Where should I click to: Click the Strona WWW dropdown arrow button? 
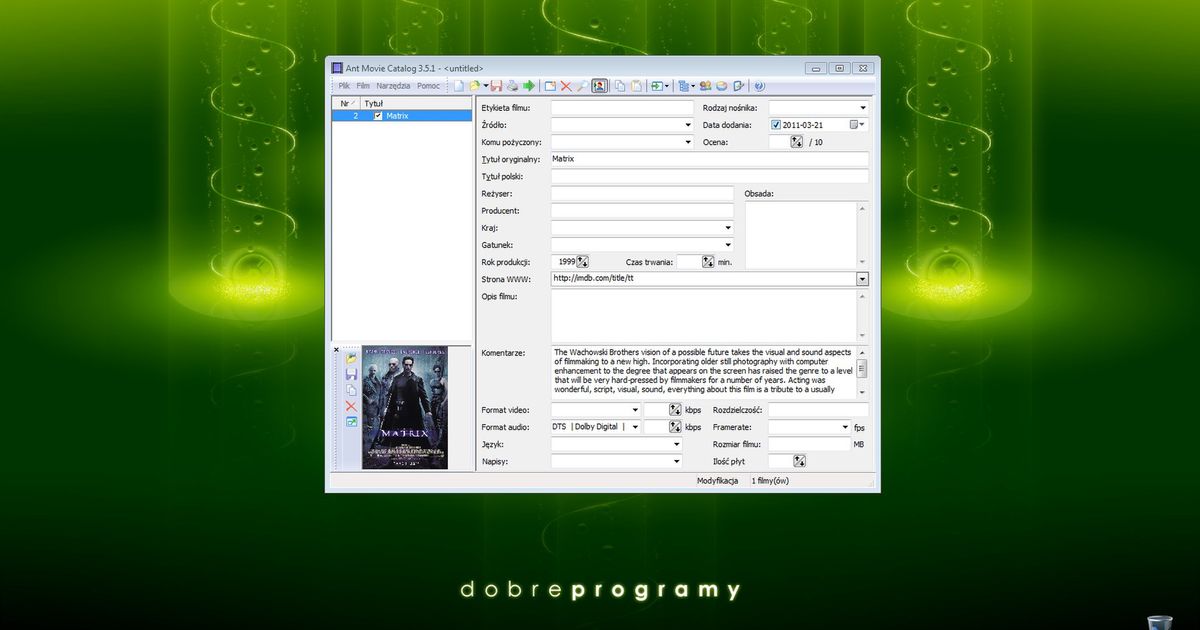pos(863,278)
